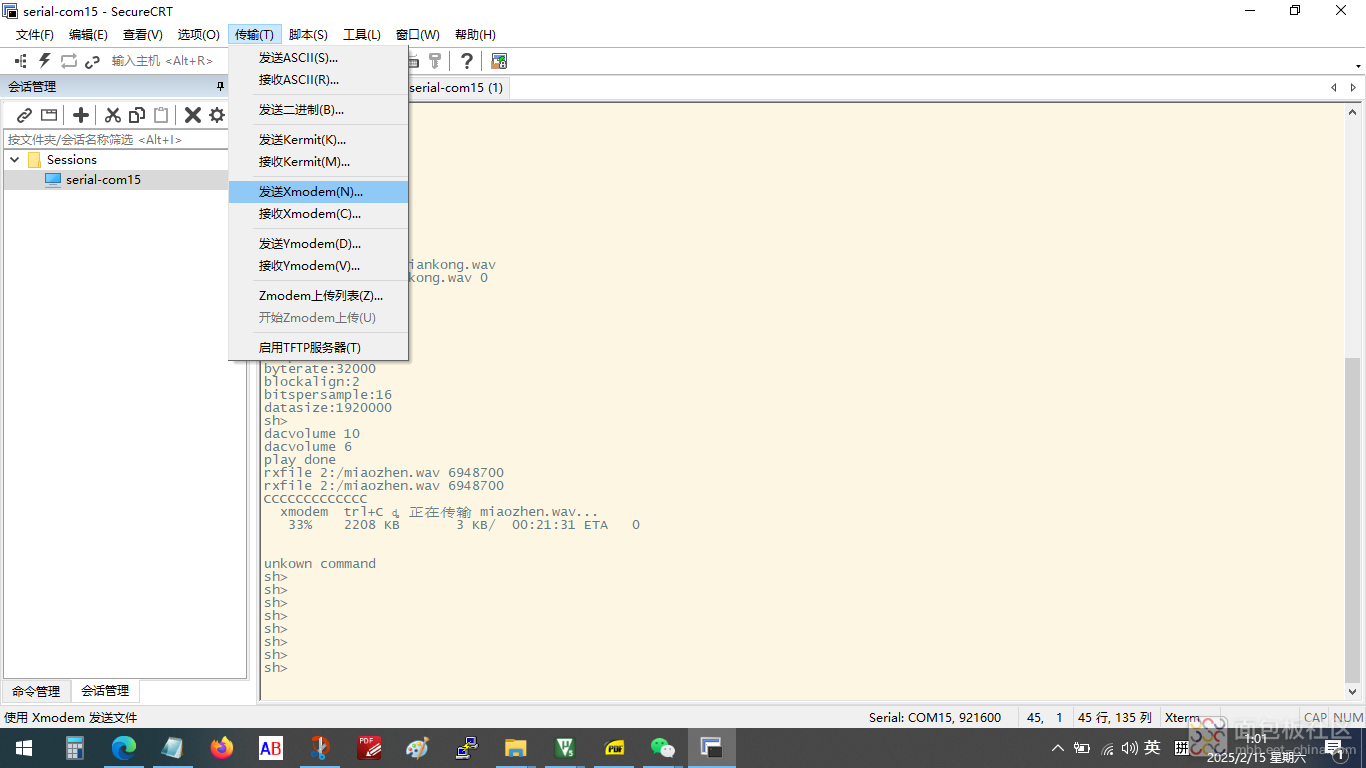
Task: Click tab scroll right arrow
Action: pyautogui.click(x=1353, y=88)
